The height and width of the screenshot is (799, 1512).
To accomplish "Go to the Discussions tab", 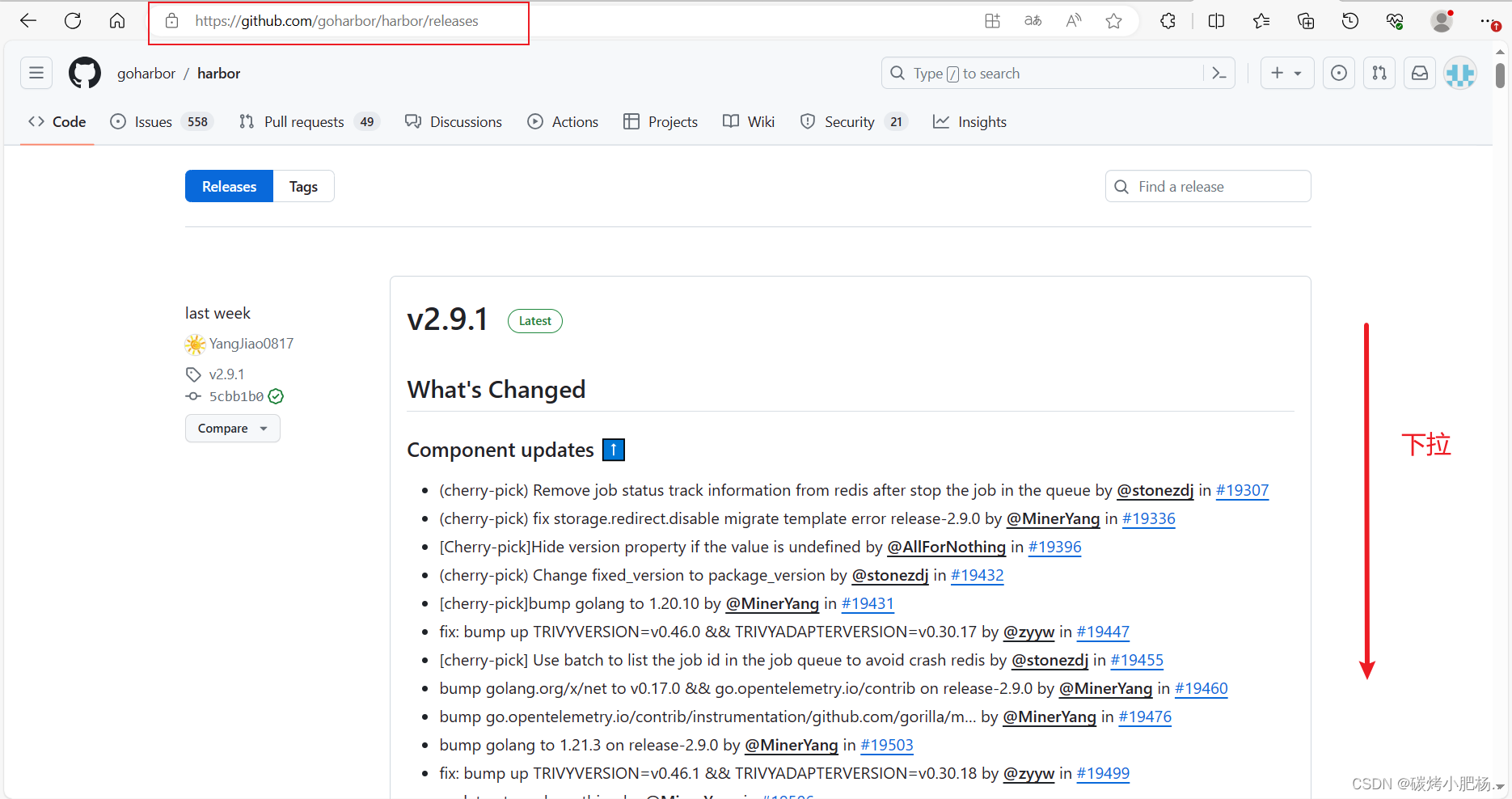I will [x=454, y=121].
